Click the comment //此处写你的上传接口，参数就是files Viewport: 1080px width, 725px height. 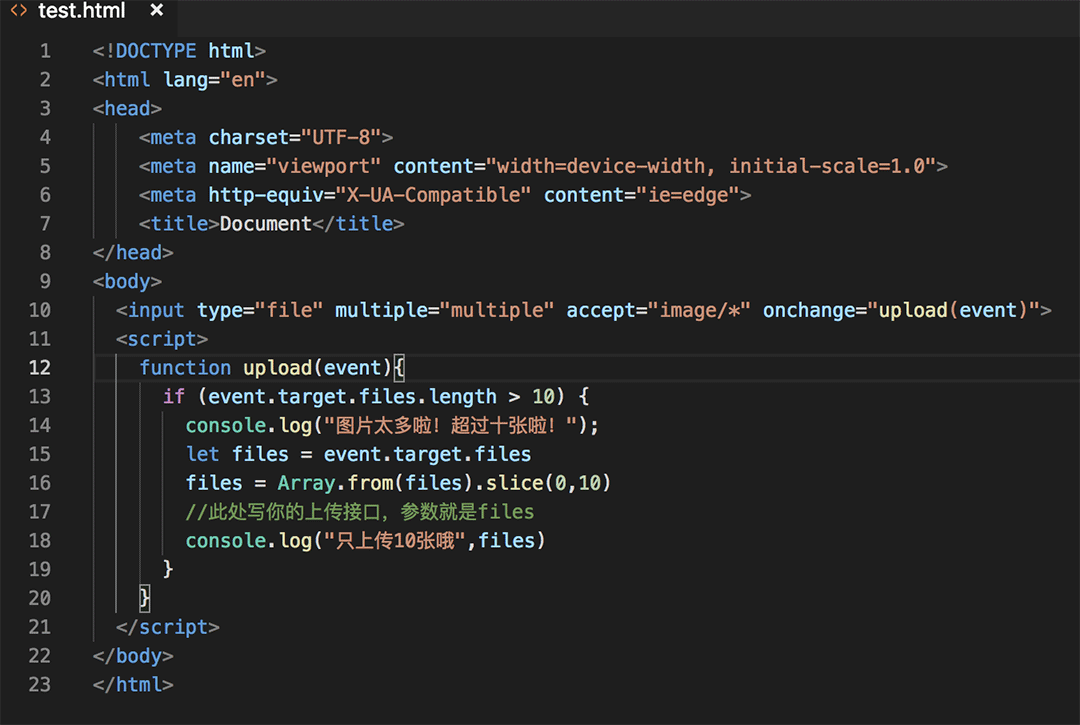[360, 512]
